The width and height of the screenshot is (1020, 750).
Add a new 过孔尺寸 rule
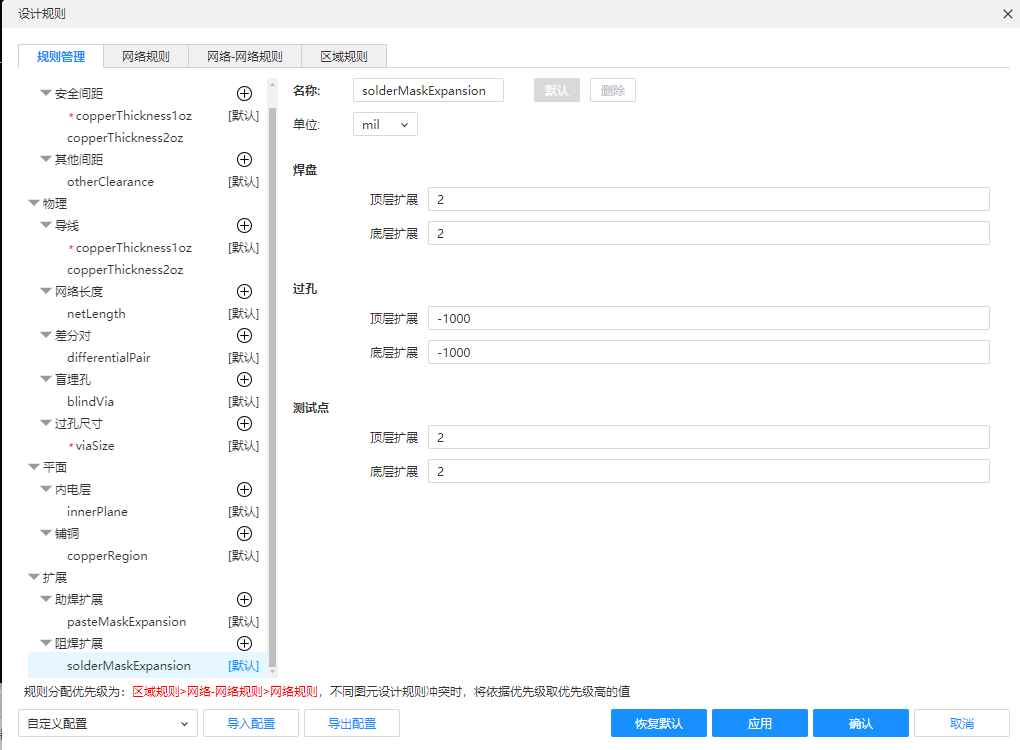tap(244, 423)
